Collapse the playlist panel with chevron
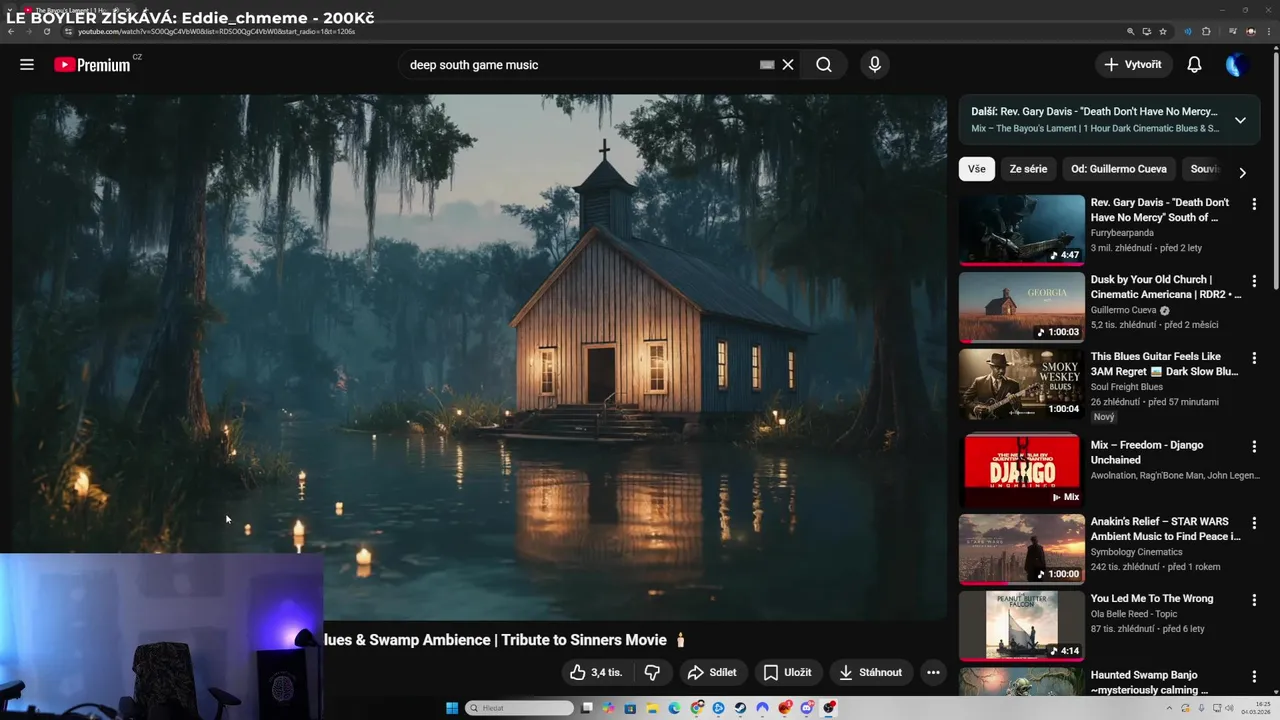1280x720 pixels. click(1240, 120)
